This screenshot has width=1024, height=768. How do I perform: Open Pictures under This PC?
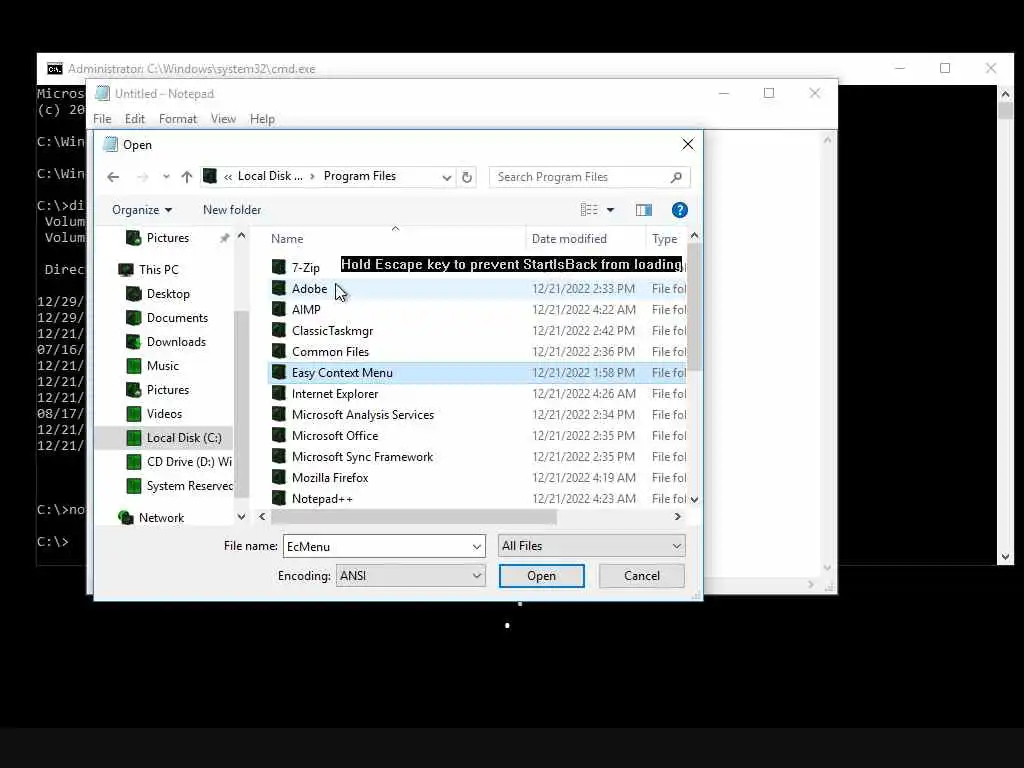[x=168, y=390]
